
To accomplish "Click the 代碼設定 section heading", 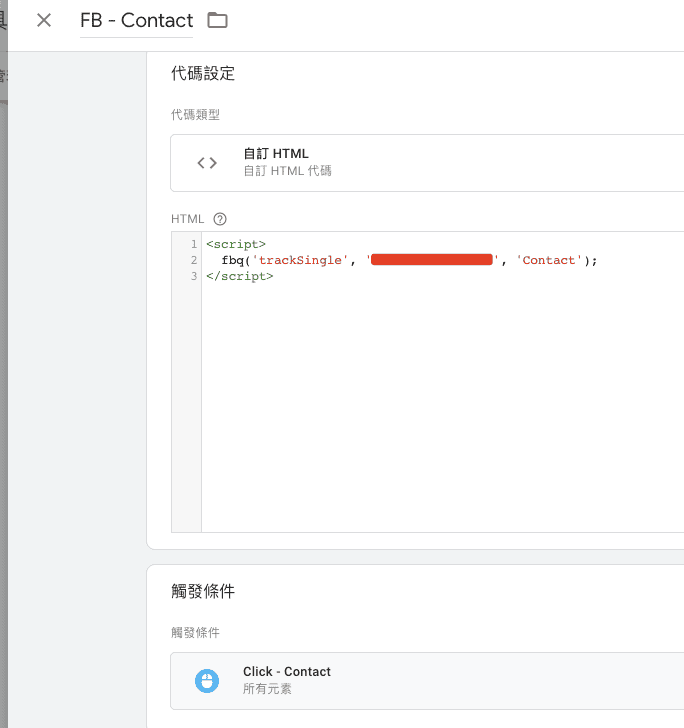I will [x=203, y=73].
